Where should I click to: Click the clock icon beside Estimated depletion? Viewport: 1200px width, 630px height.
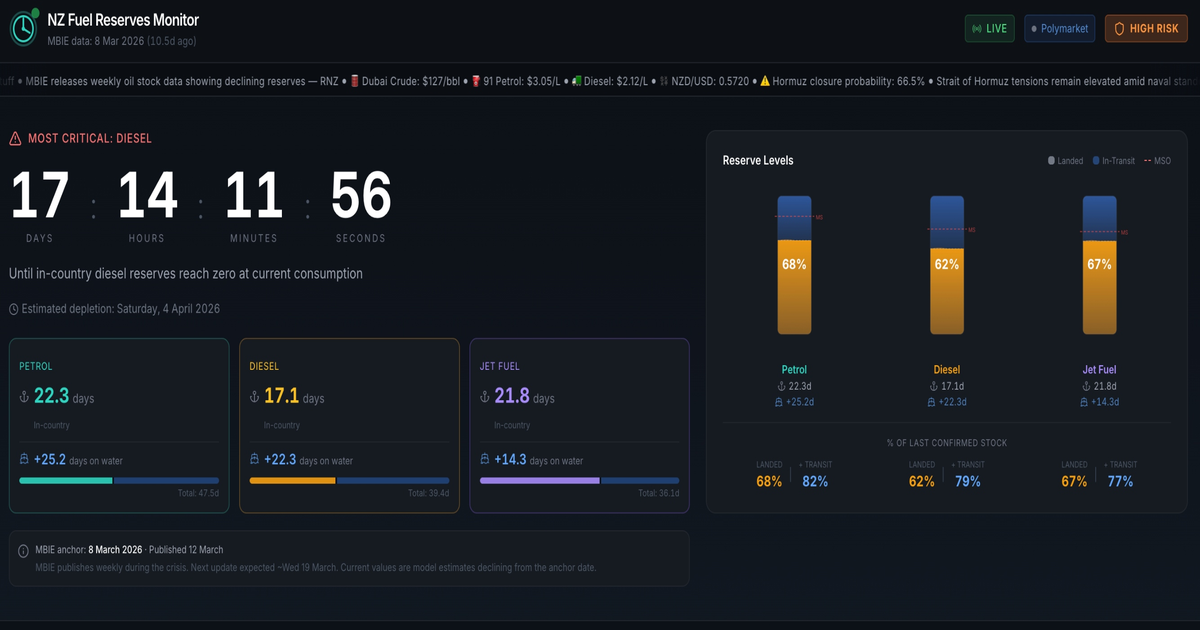click(14, 309)
